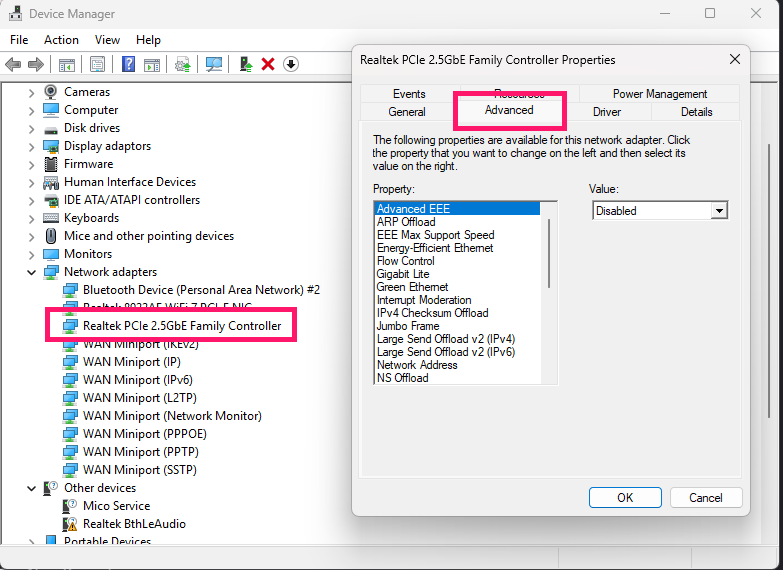Click the Back arrow toolbar icon

pyautogui.click(x=13, y=64)
